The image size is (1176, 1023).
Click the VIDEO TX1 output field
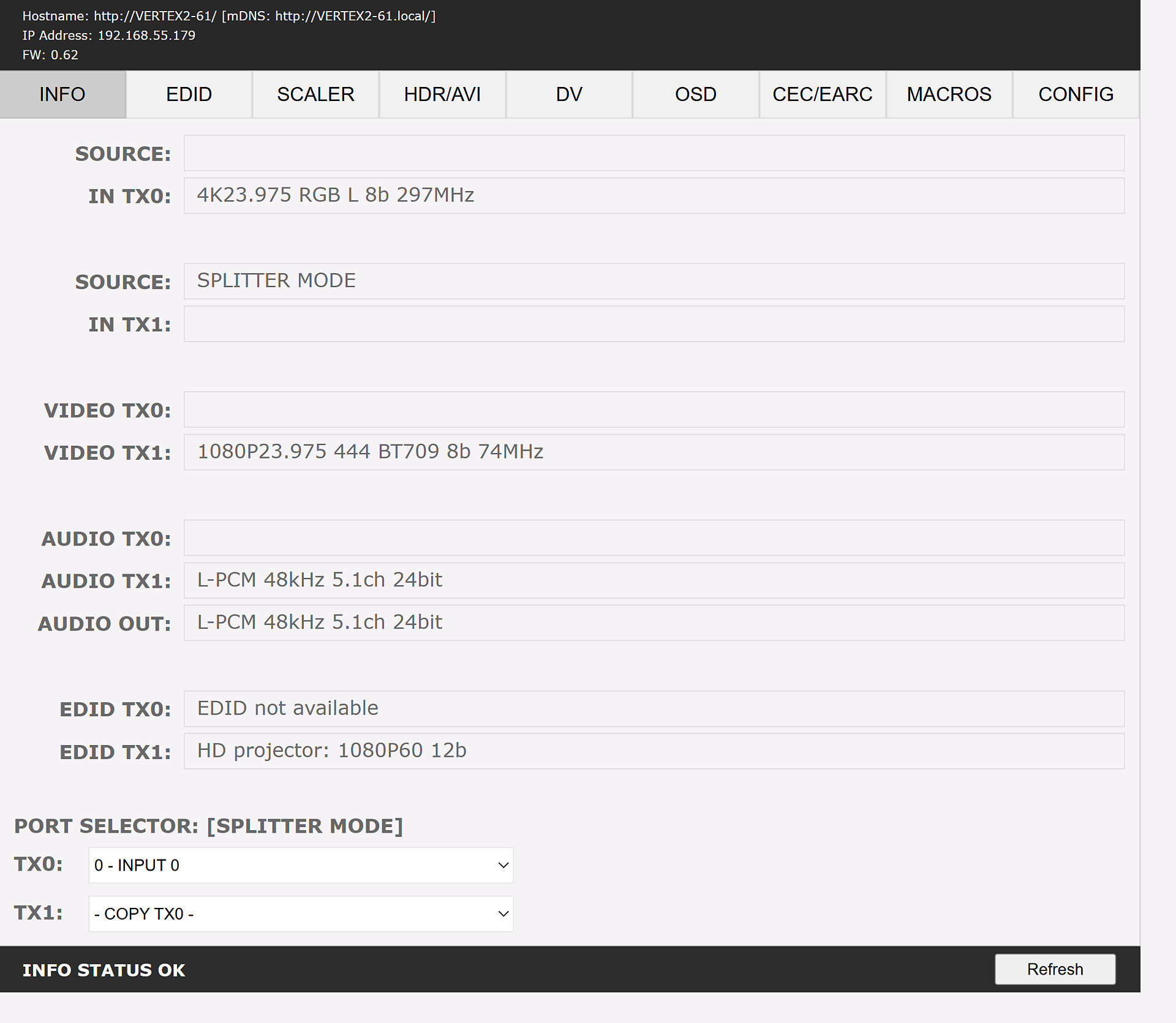654,452
